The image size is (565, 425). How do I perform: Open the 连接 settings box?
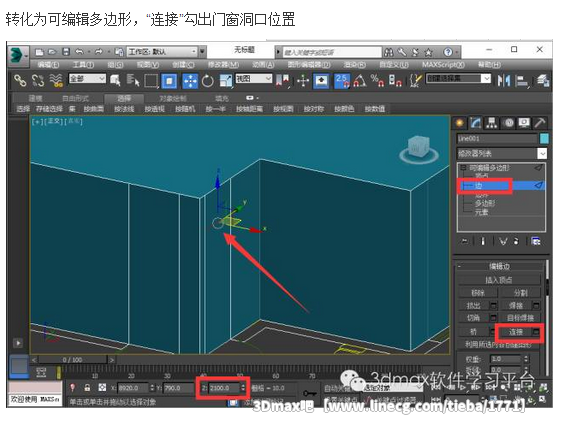[x=537, y=332]
